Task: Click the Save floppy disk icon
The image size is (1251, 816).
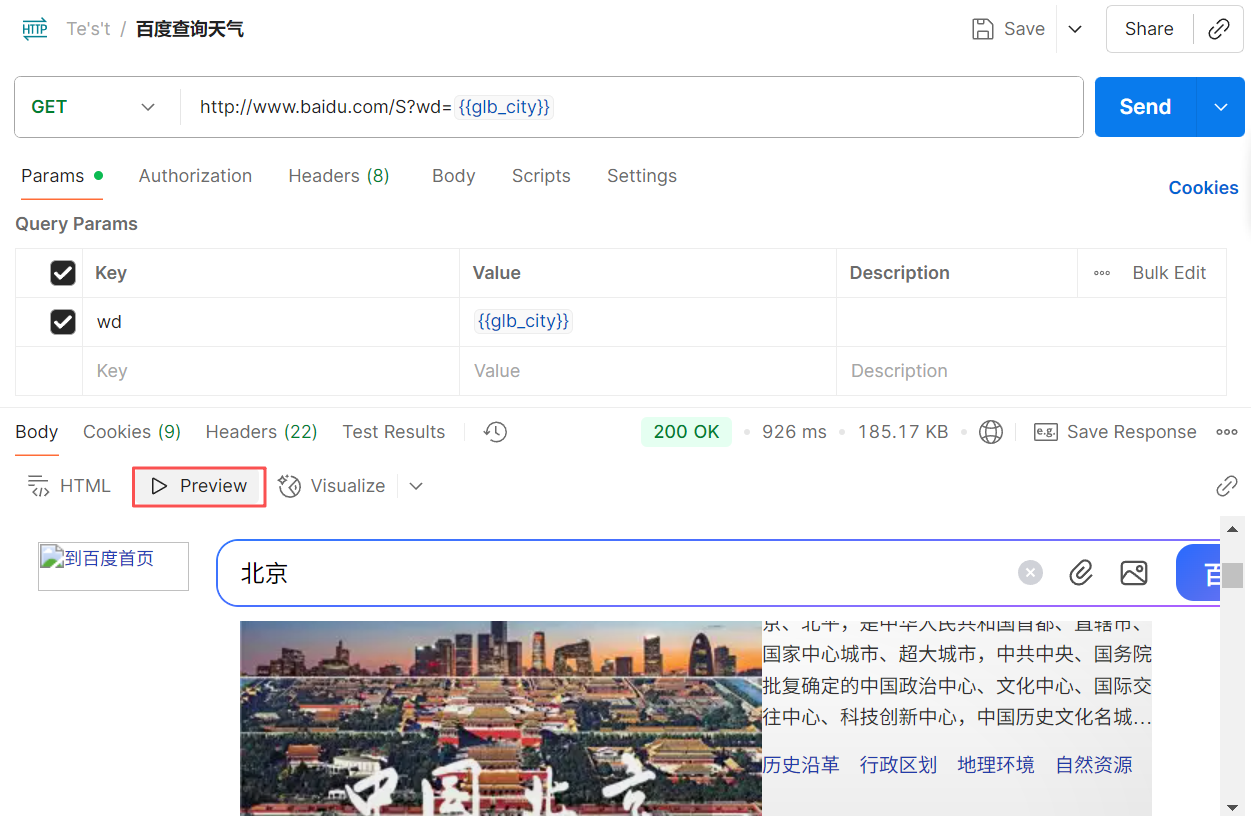Action: click(x=983, y=29)
